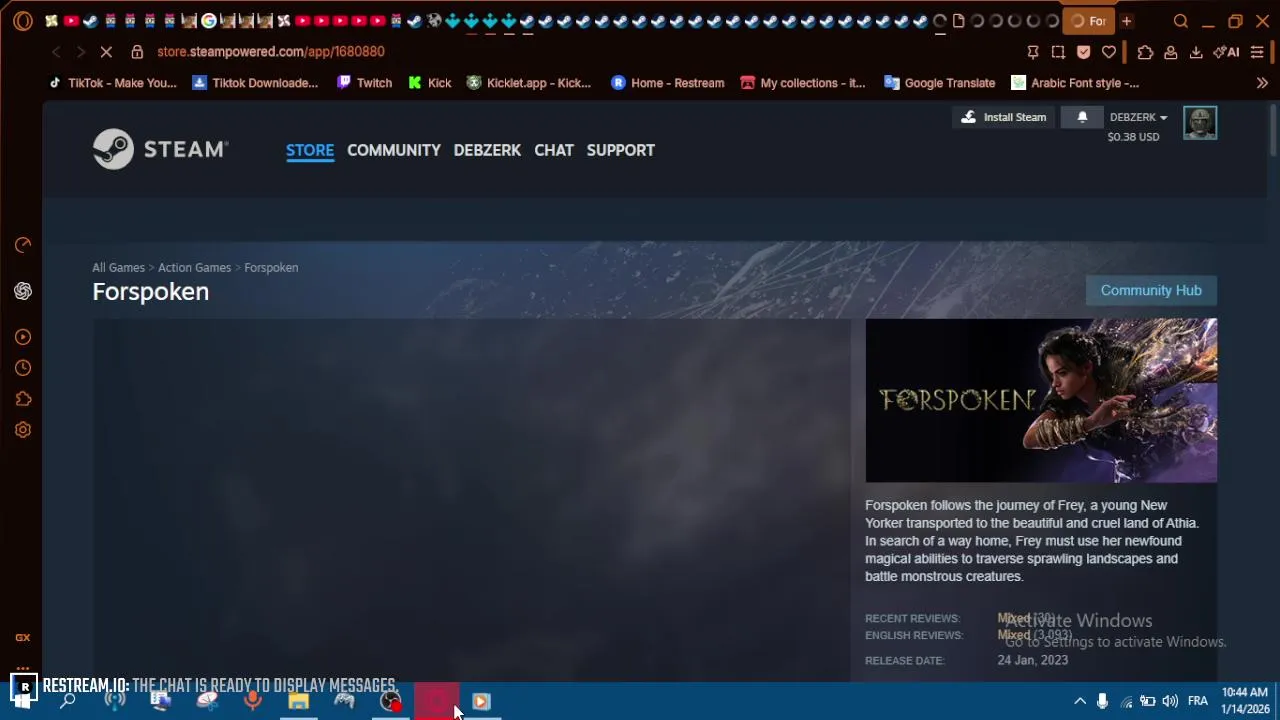
Task: Open the Community Hub button
Action: click(1151, 290)
